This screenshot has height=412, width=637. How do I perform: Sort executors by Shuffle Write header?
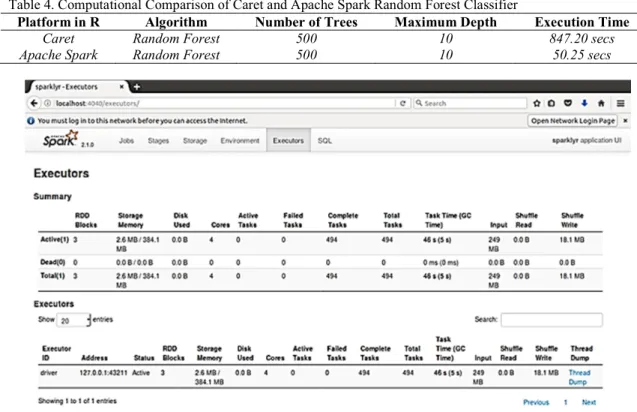point(546,353)
